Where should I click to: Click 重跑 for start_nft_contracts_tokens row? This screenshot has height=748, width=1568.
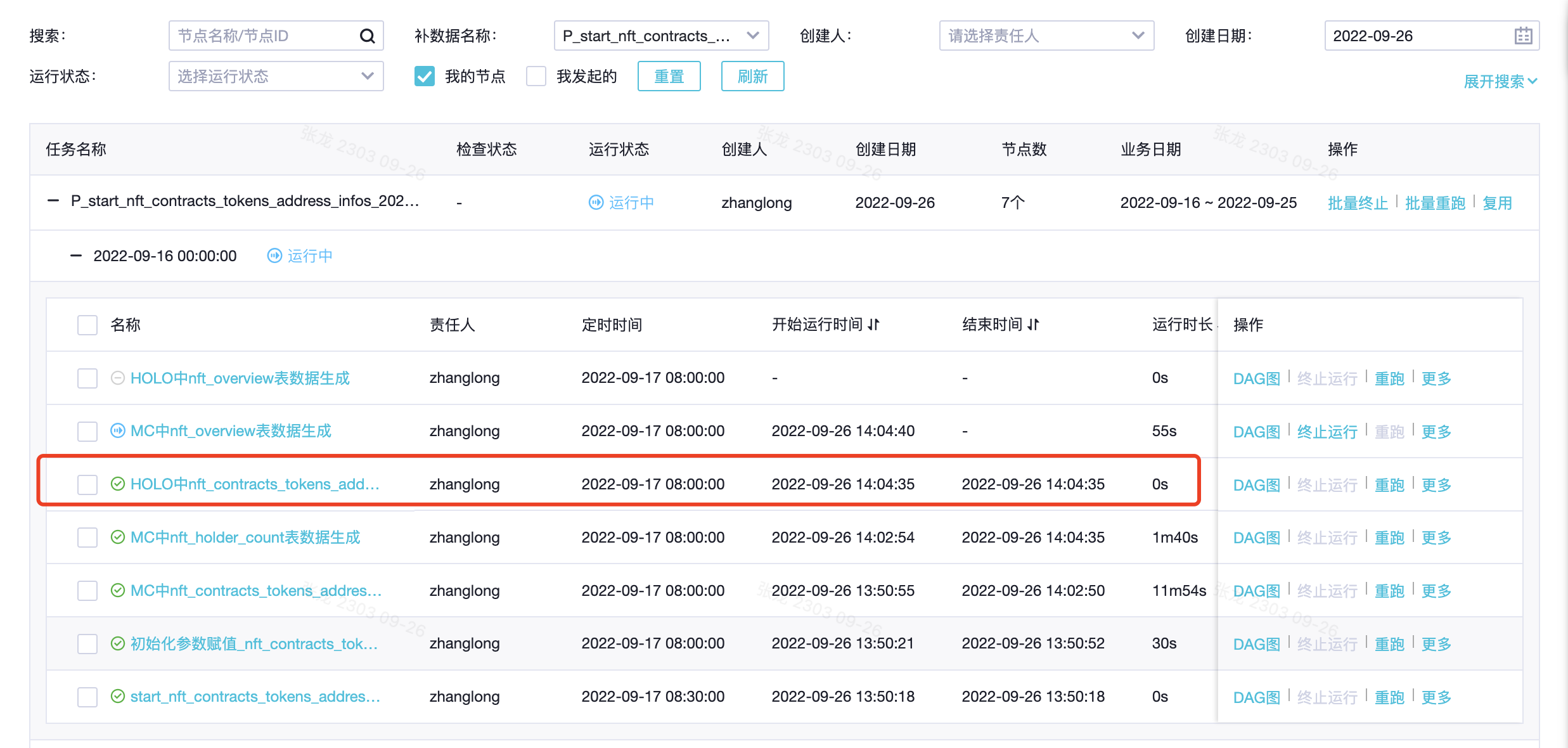click(x=1389, y=697)
